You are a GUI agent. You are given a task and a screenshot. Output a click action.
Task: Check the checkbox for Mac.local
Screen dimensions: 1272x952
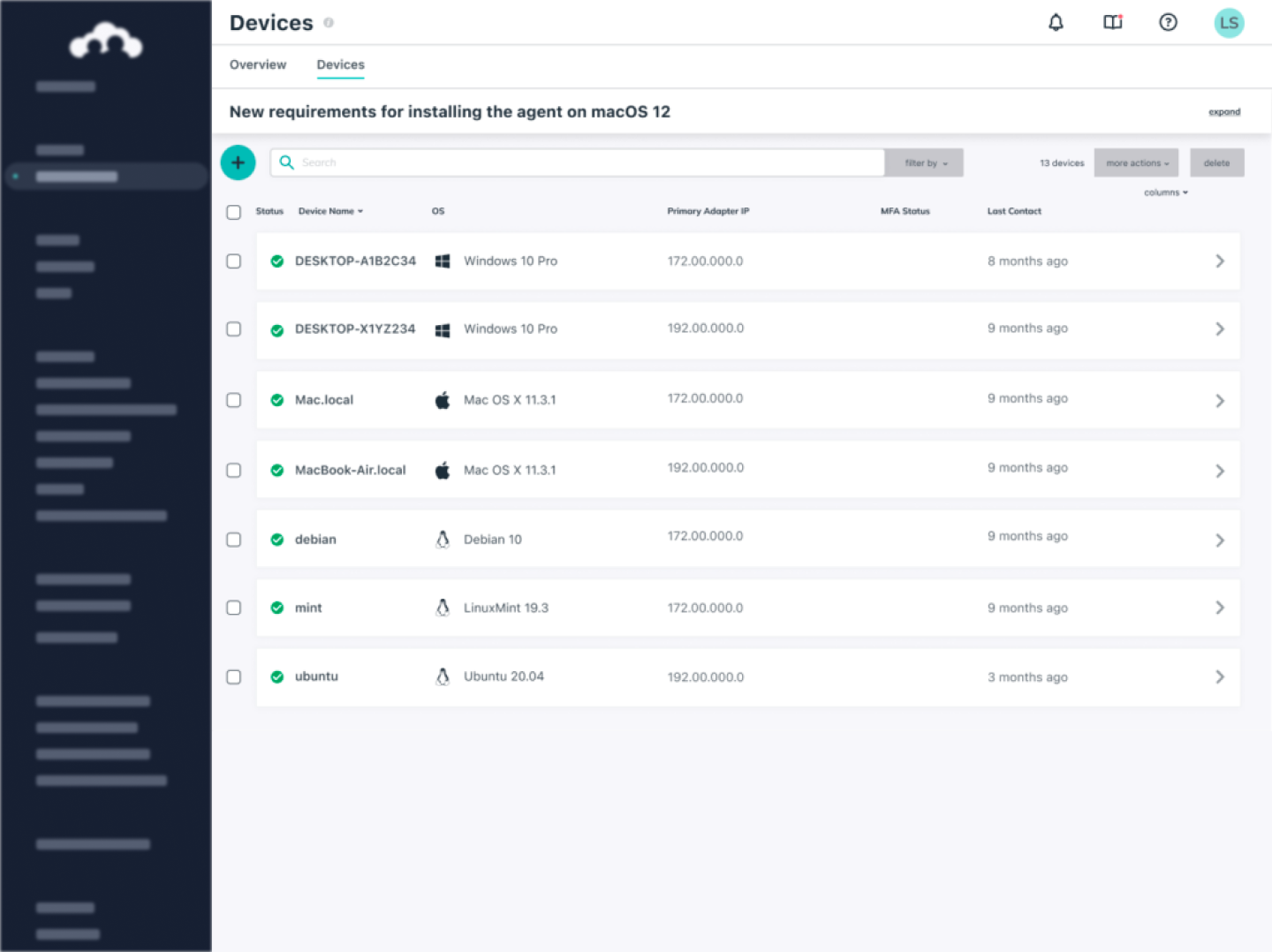(x=233, y=399)
